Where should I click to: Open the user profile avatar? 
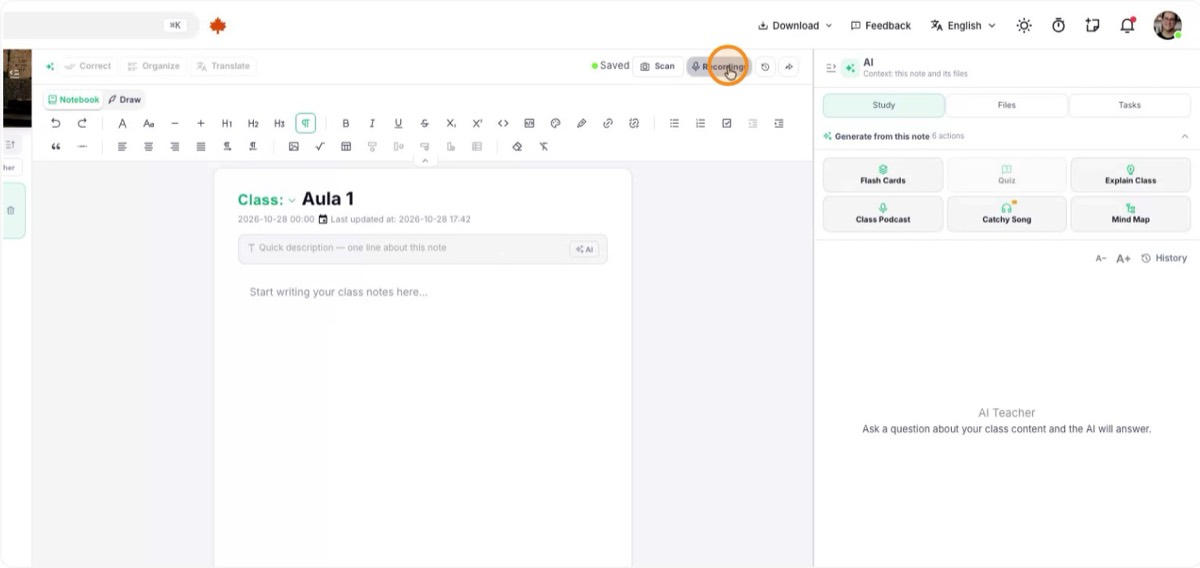tap(1168, 25)
